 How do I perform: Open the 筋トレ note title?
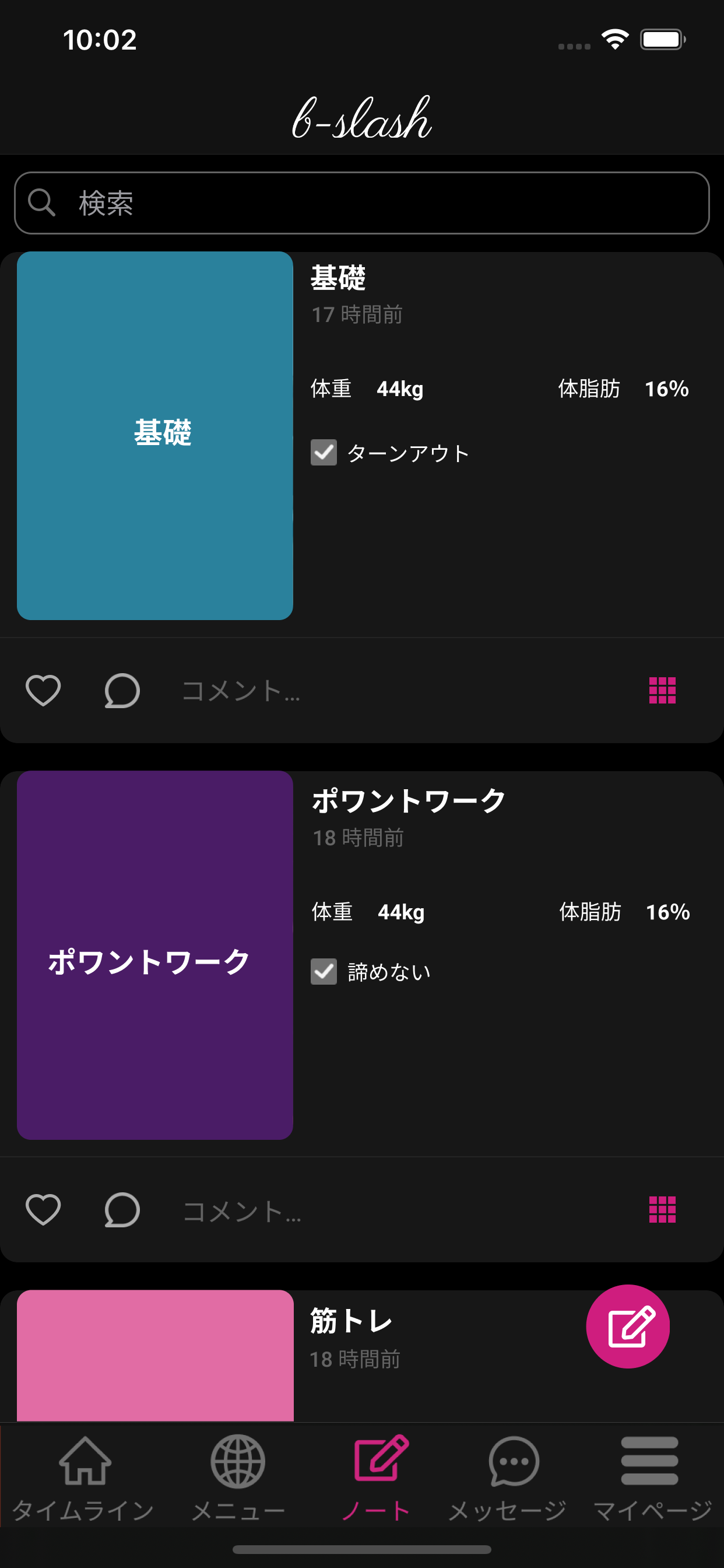click(x=351, y=1321)
